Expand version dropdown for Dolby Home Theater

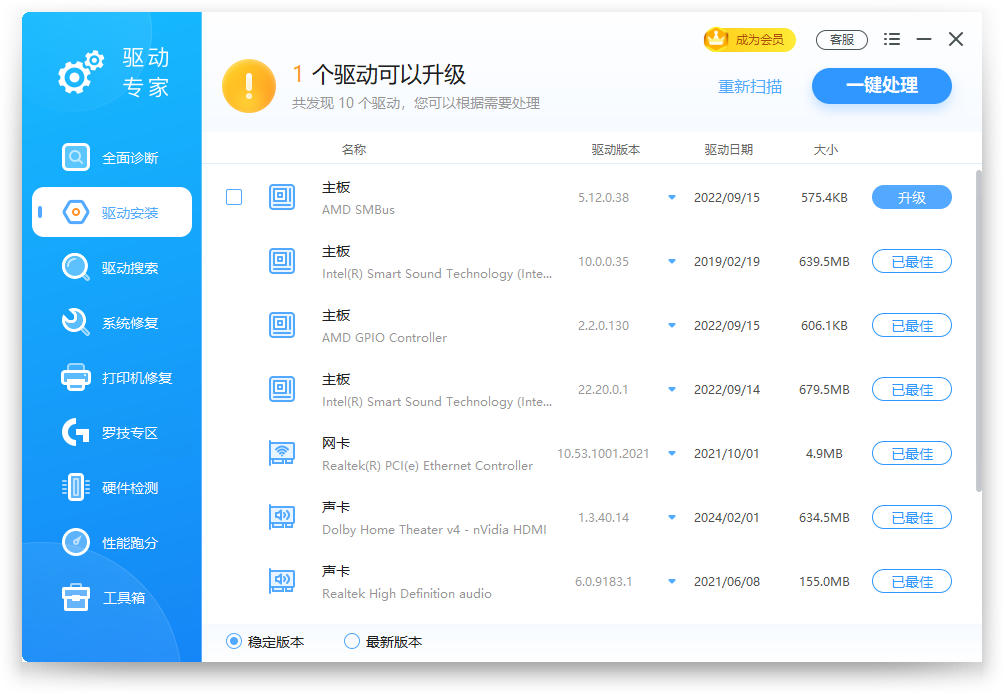[x=672, y=518]
